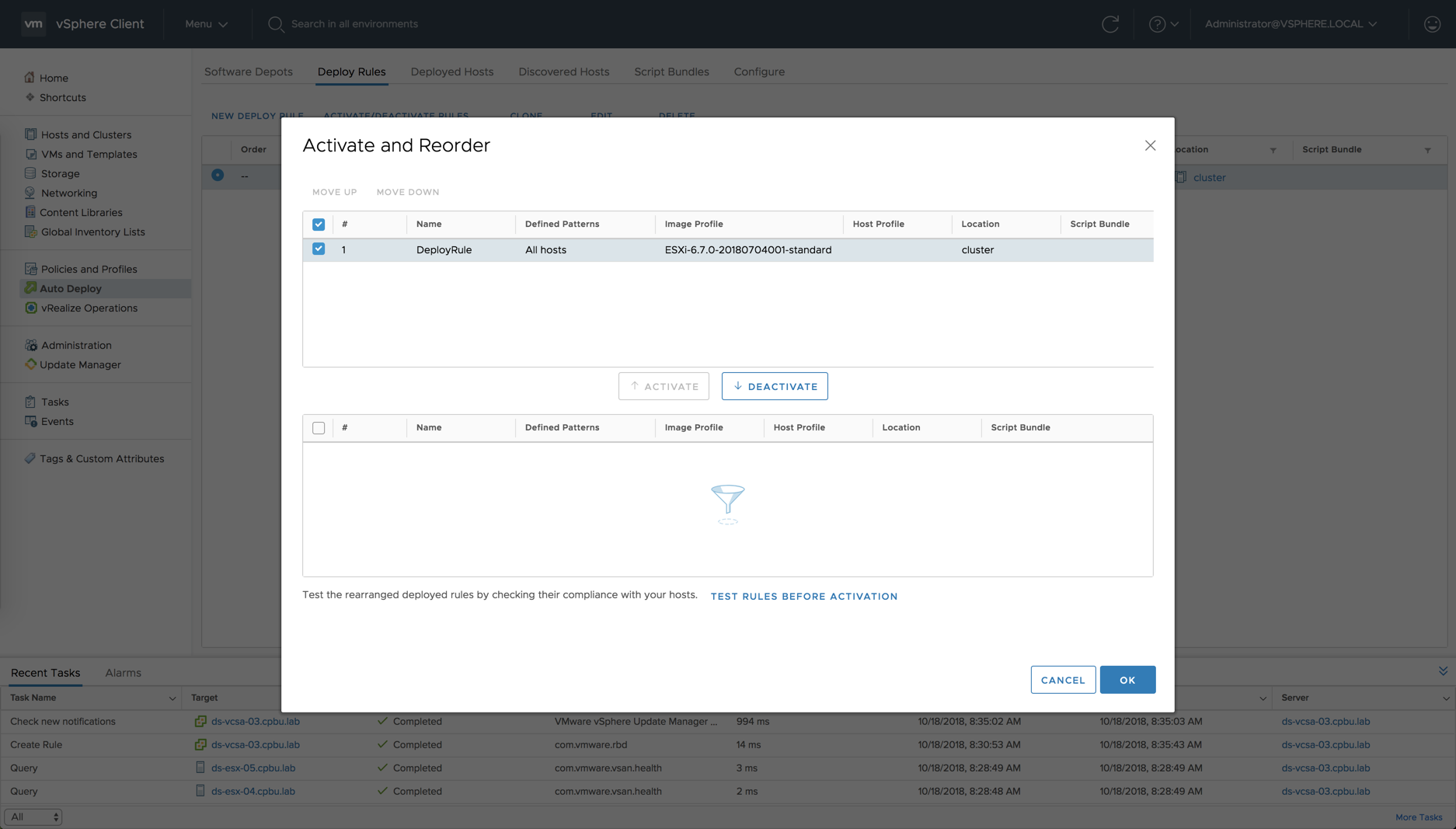This screenshot has height=829, width=1456.
Task: Expand the help menu chevron
Action: [x=1174, y=24]
